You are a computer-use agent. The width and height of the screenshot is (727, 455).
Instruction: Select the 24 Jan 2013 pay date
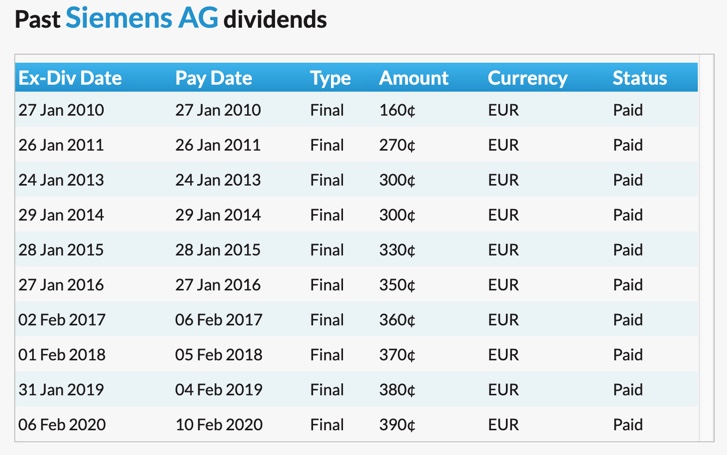point(218,180)
